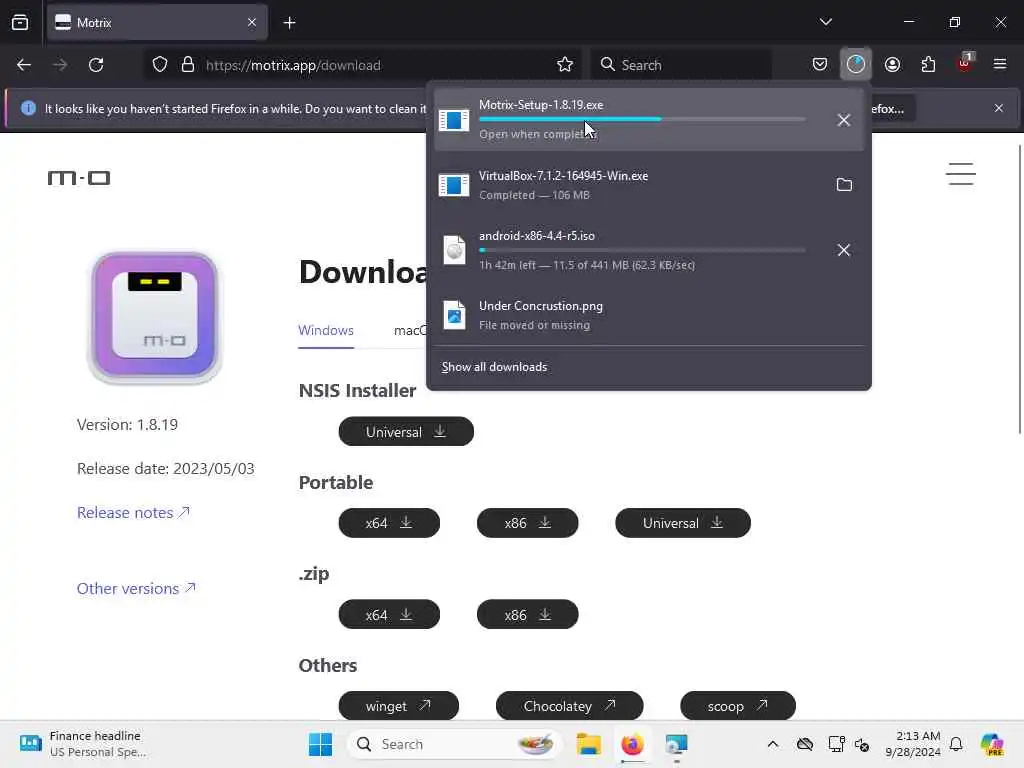
Task: Download the .zip x64 build
Action: point(389,615)
